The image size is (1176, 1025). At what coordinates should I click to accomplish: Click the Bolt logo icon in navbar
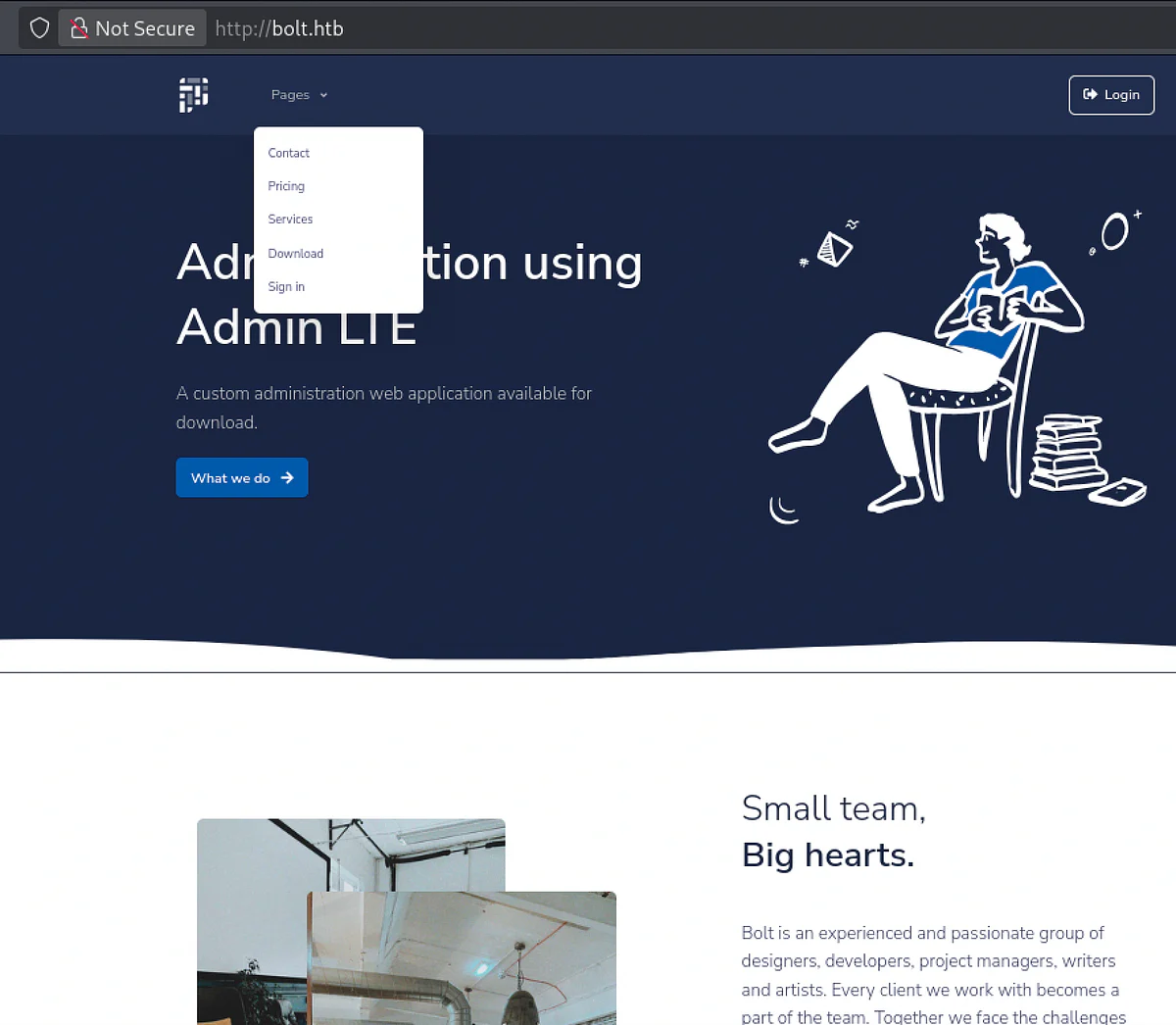(193, 95)
